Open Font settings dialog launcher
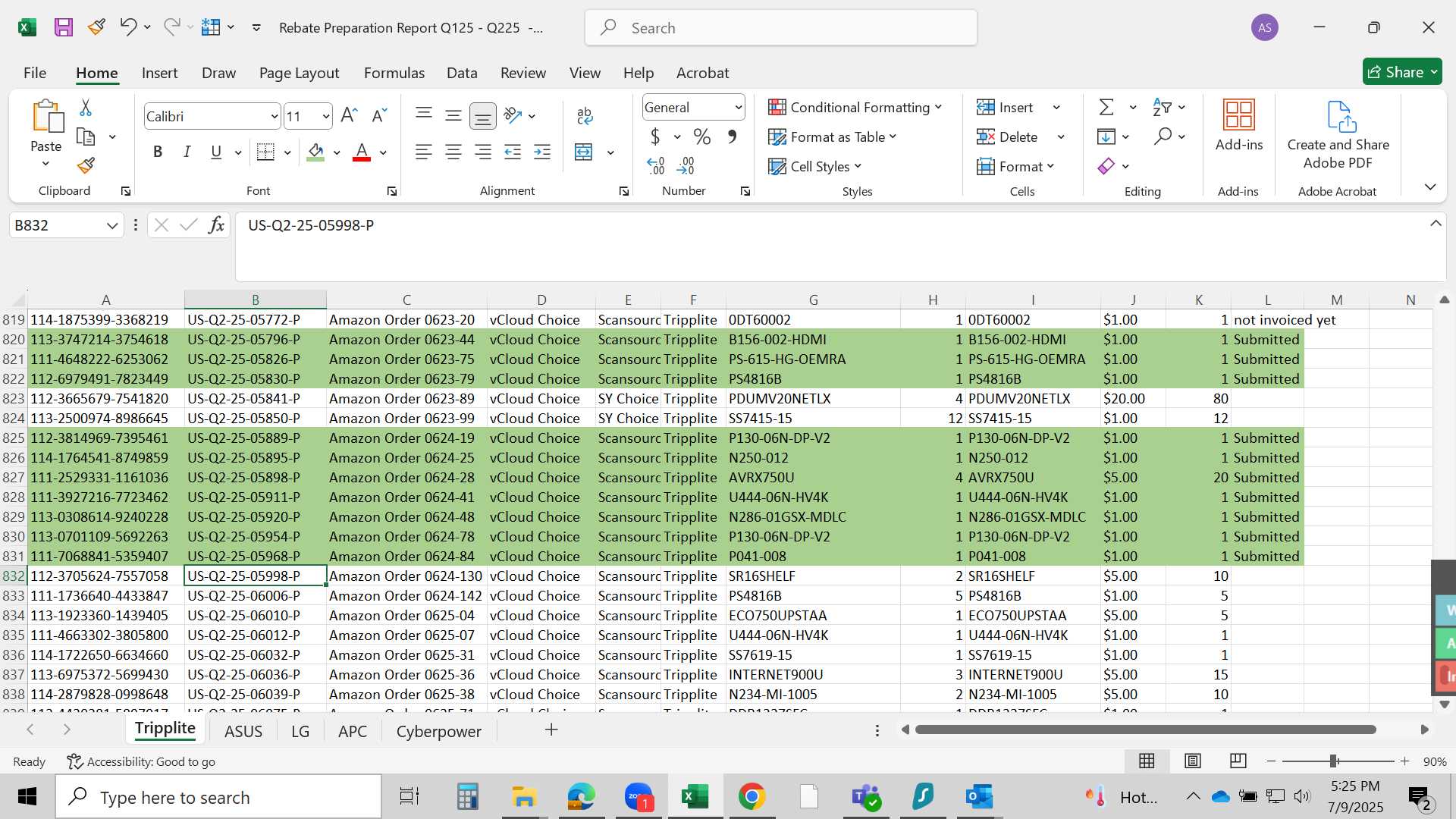Viewport: 1456px width, 819px height. point(392,191)
